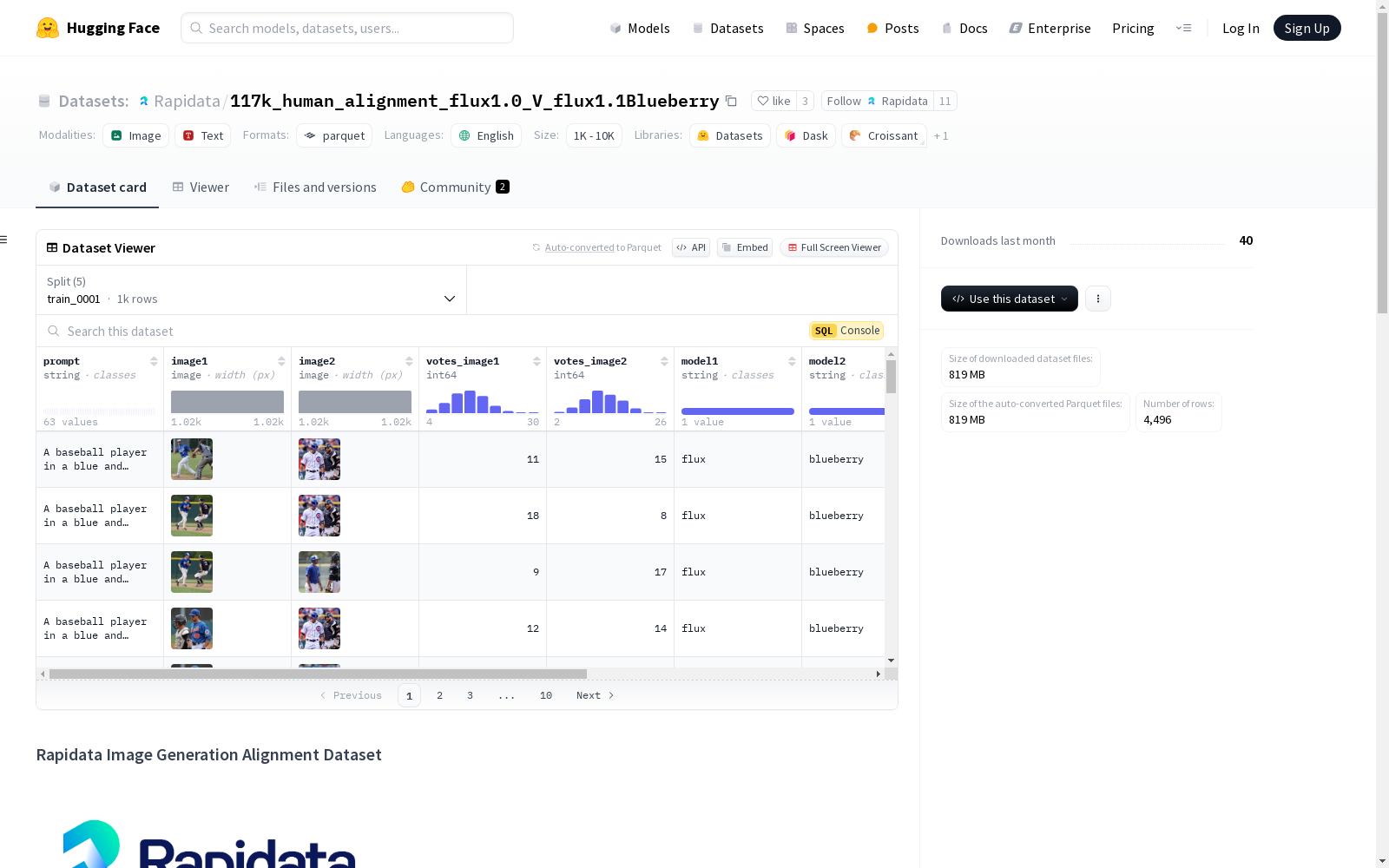Image resolution: width=1389 pixels, height=868 pixels.
Task: Click the Sign Up button
Action: click(x=1307, y=28)
